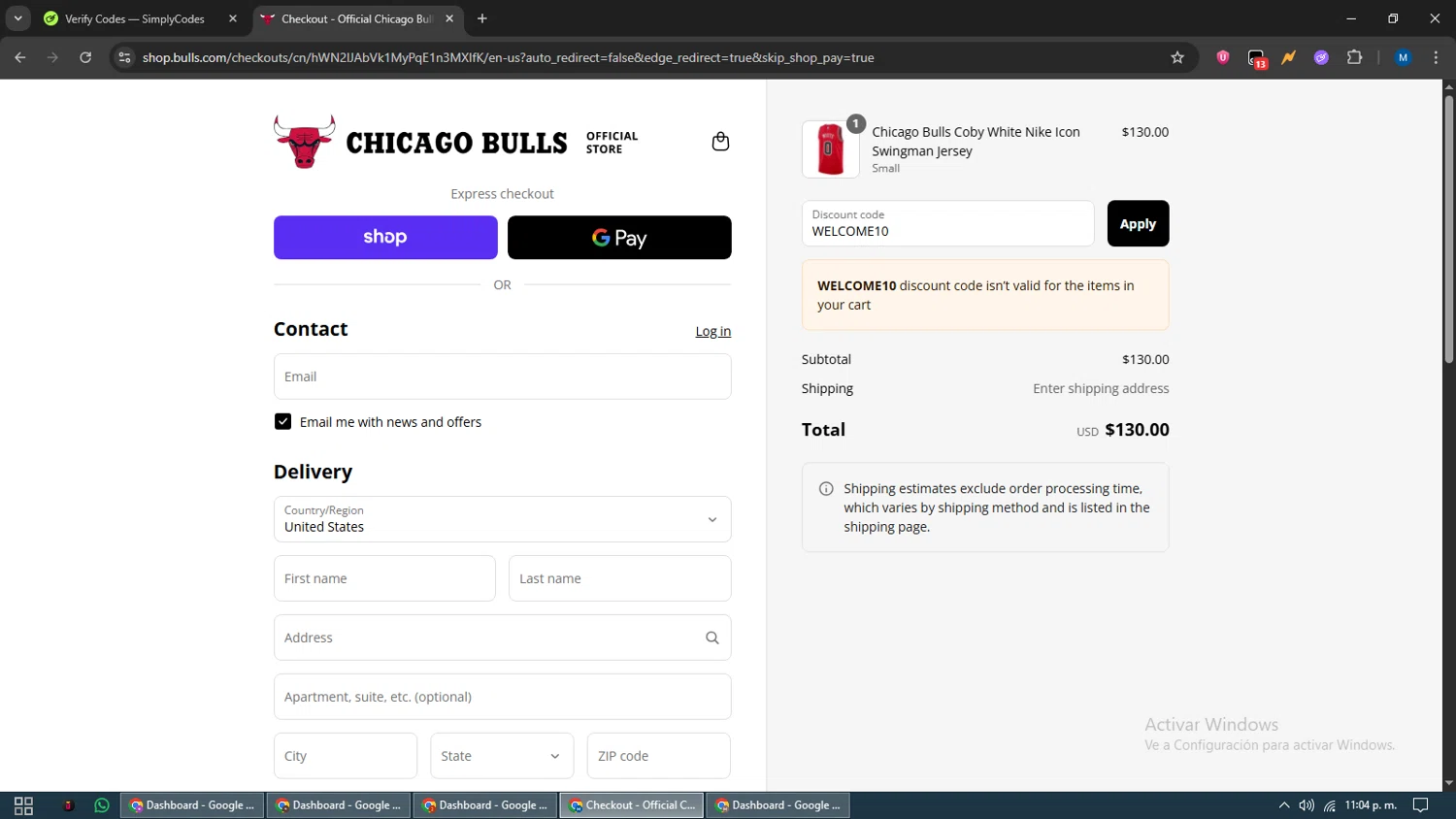Pay with Google Pay button

point(619,238)
